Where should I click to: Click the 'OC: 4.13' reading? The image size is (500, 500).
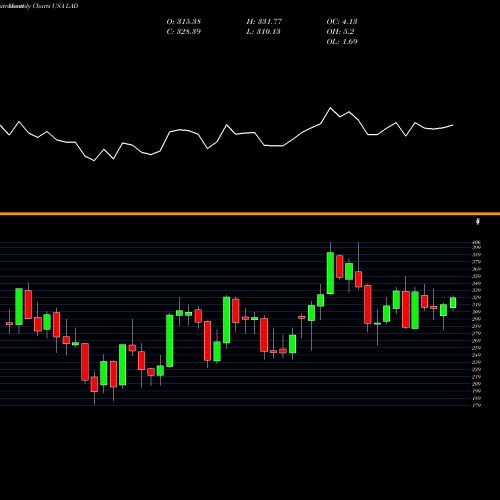pyautogui.click(x=342, y=22)
